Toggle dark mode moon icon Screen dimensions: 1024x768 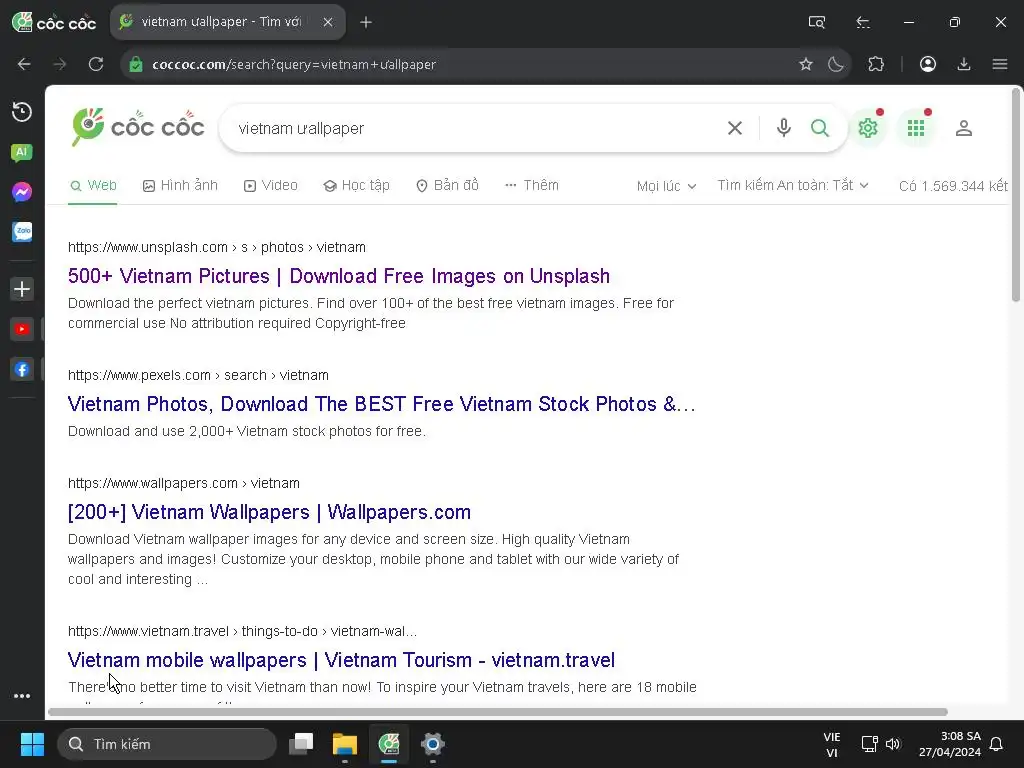tap(836, 64)
